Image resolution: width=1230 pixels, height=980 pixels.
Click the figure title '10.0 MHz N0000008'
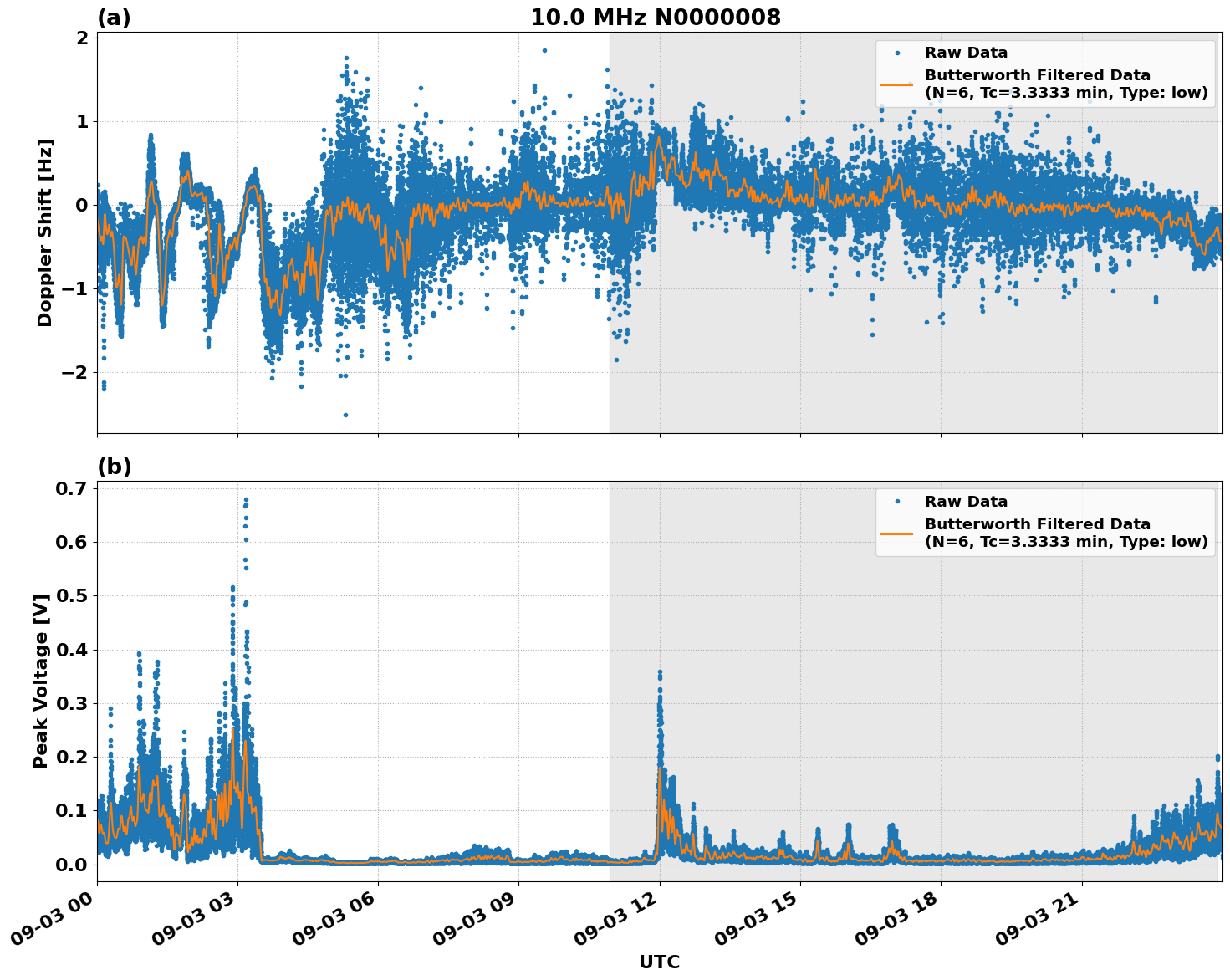click(656, 18)
